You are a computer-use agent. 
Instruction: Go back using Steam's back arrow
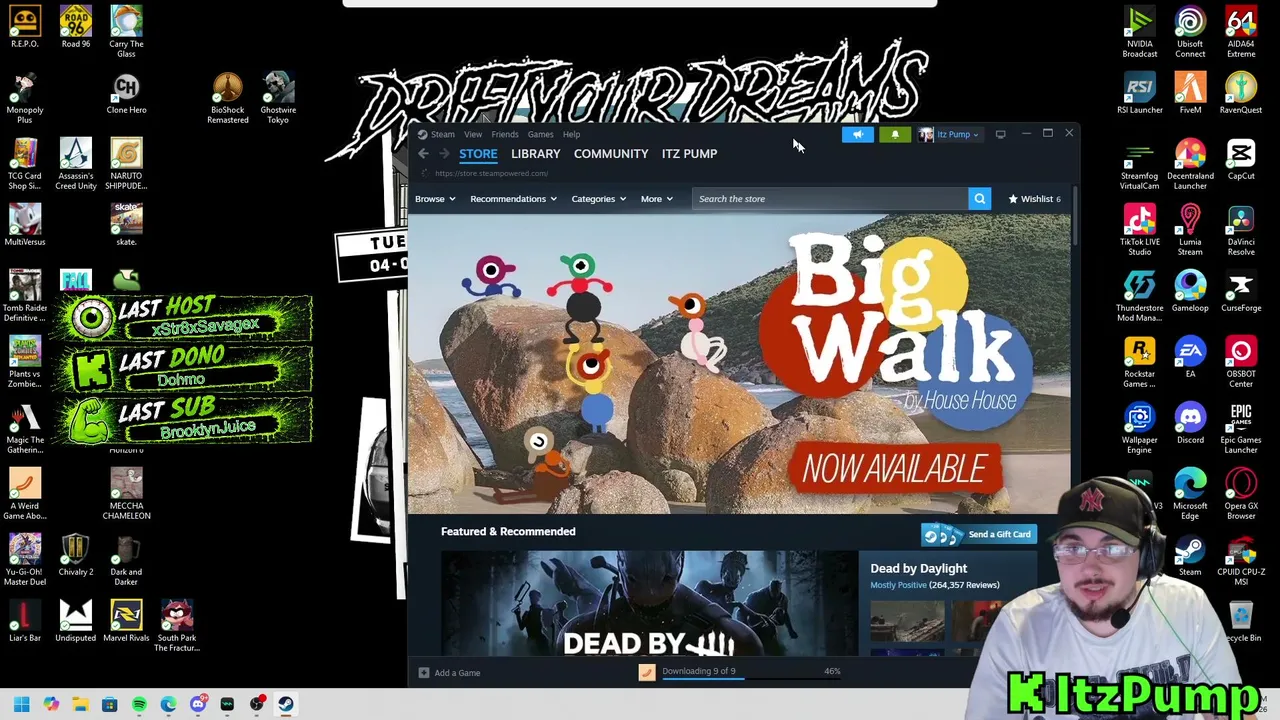point(423,154)
